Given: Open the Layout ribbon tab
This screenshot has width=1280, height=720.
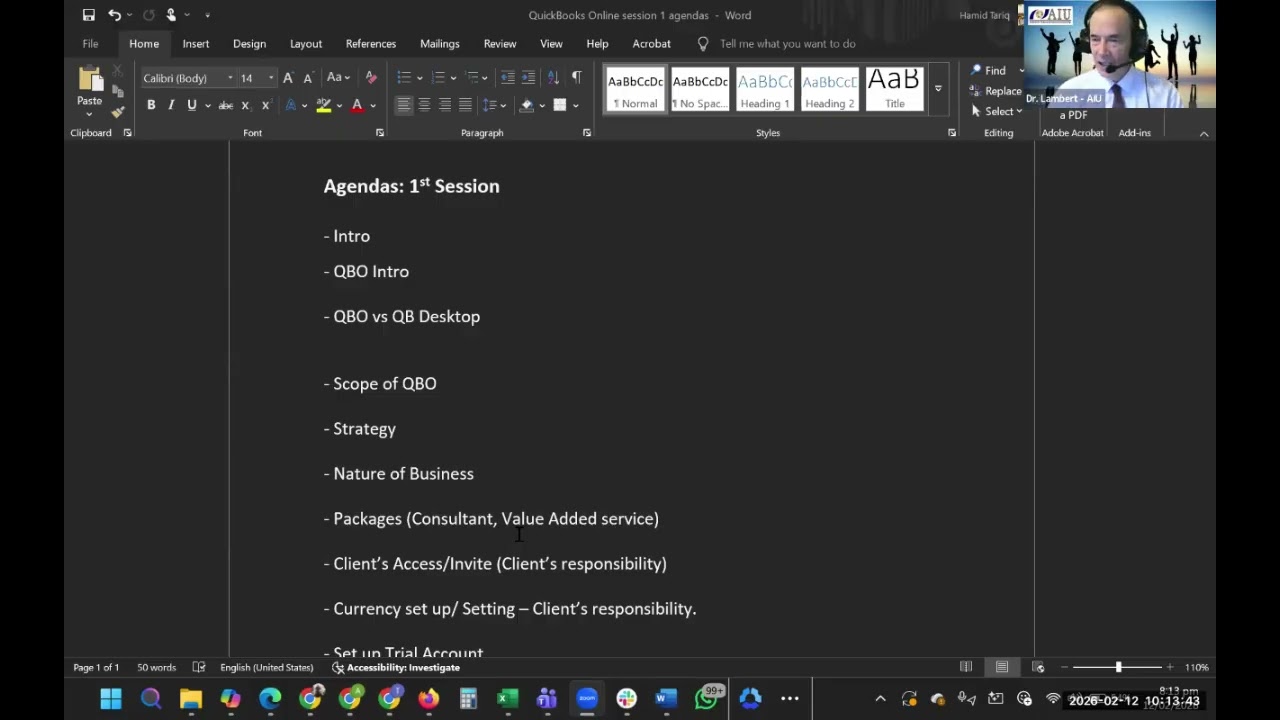Looking at the screenshot, I should (x=306, y=44).
